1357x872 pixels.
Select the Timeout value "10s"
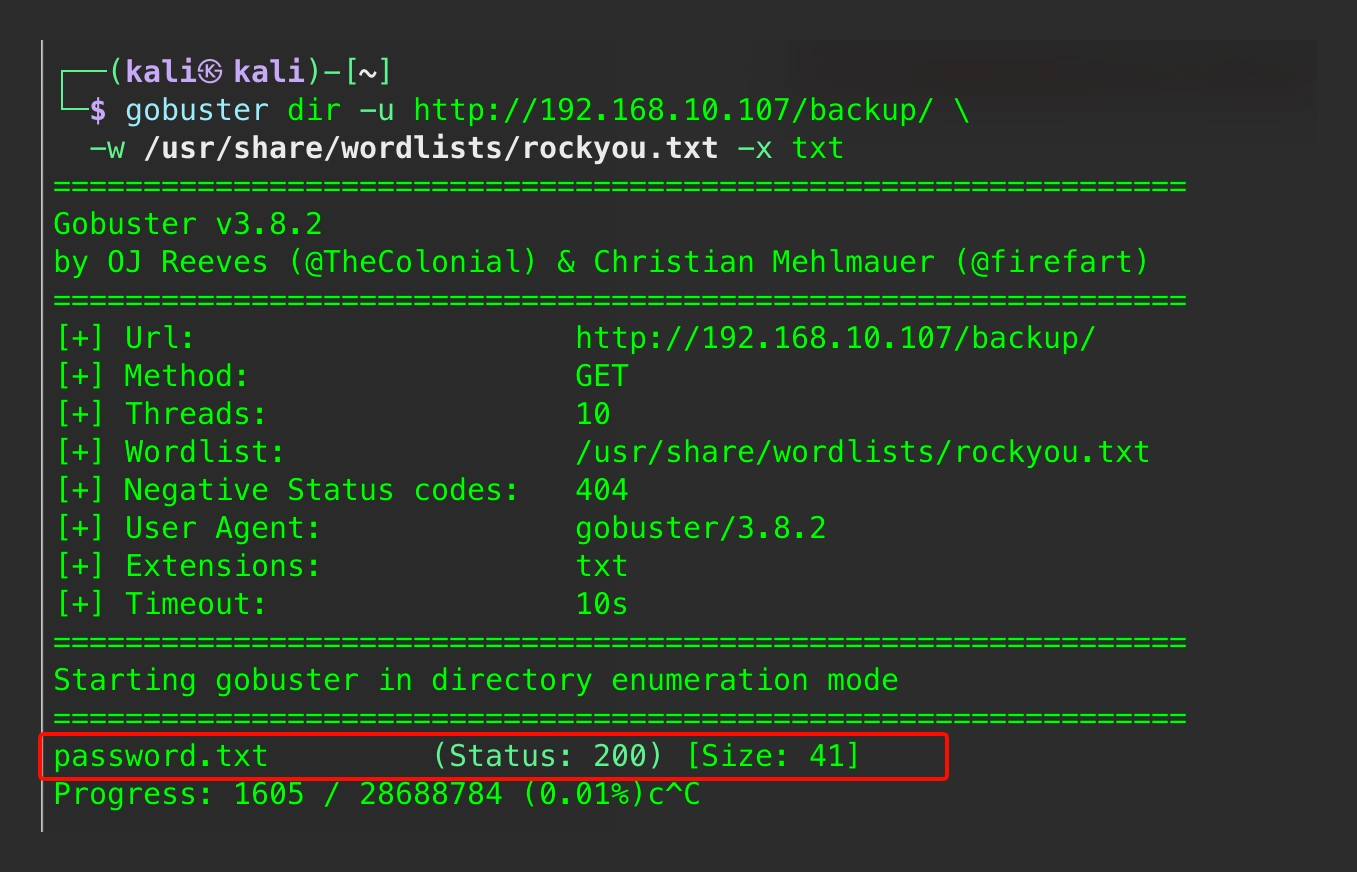[602, 604]
